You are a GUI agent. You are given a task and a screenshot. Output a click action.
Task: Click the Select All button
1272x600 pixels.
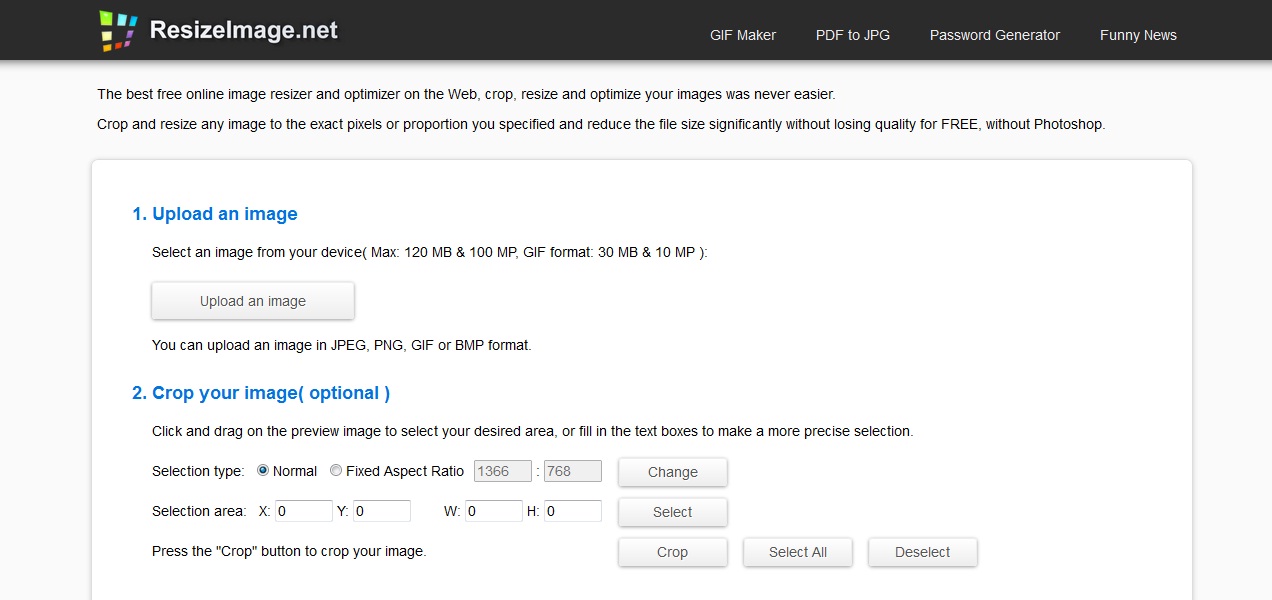tap(797, 552)
